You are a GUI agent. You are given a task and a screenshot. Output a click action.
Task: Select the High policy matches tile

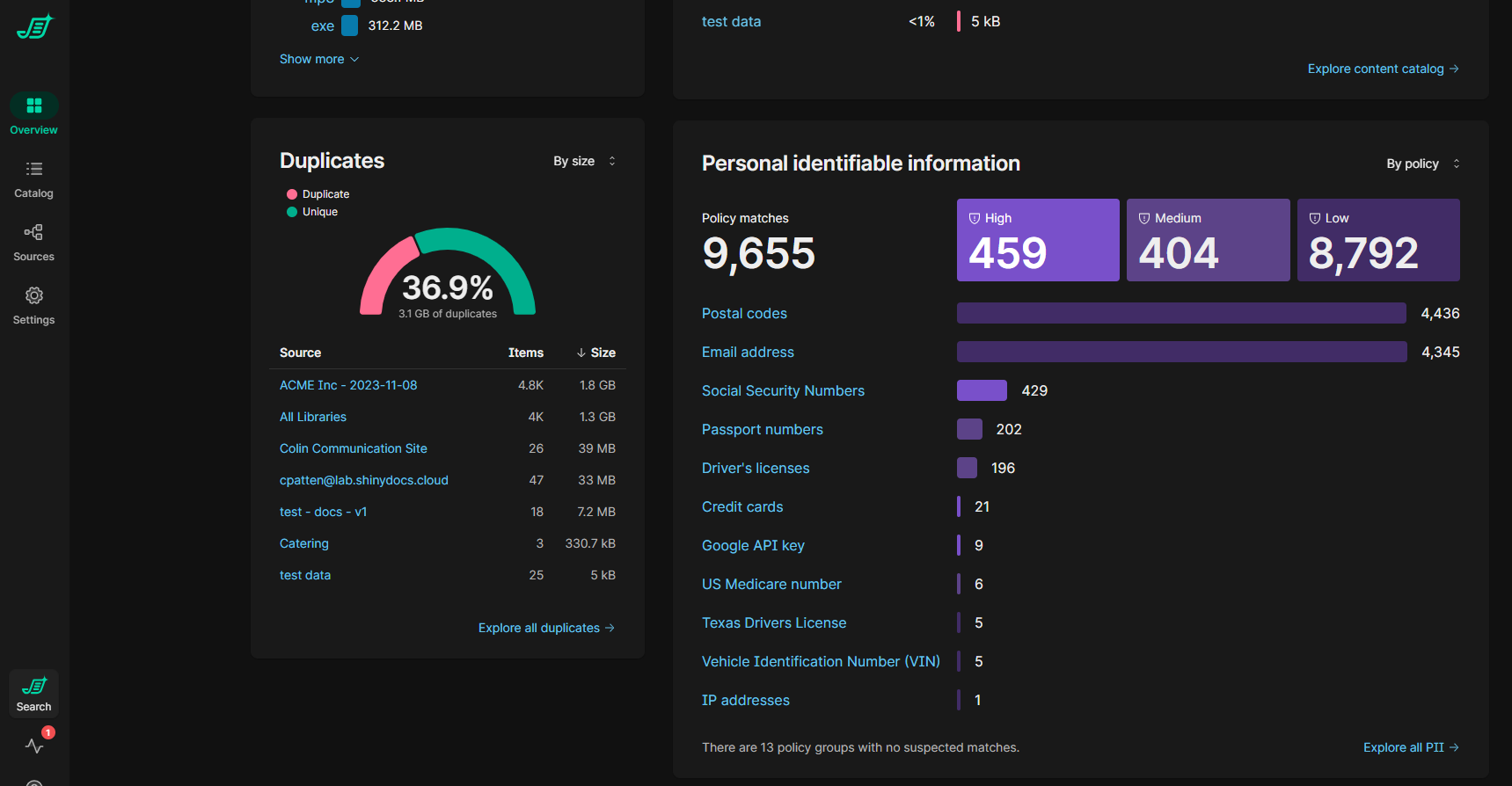1038,240
